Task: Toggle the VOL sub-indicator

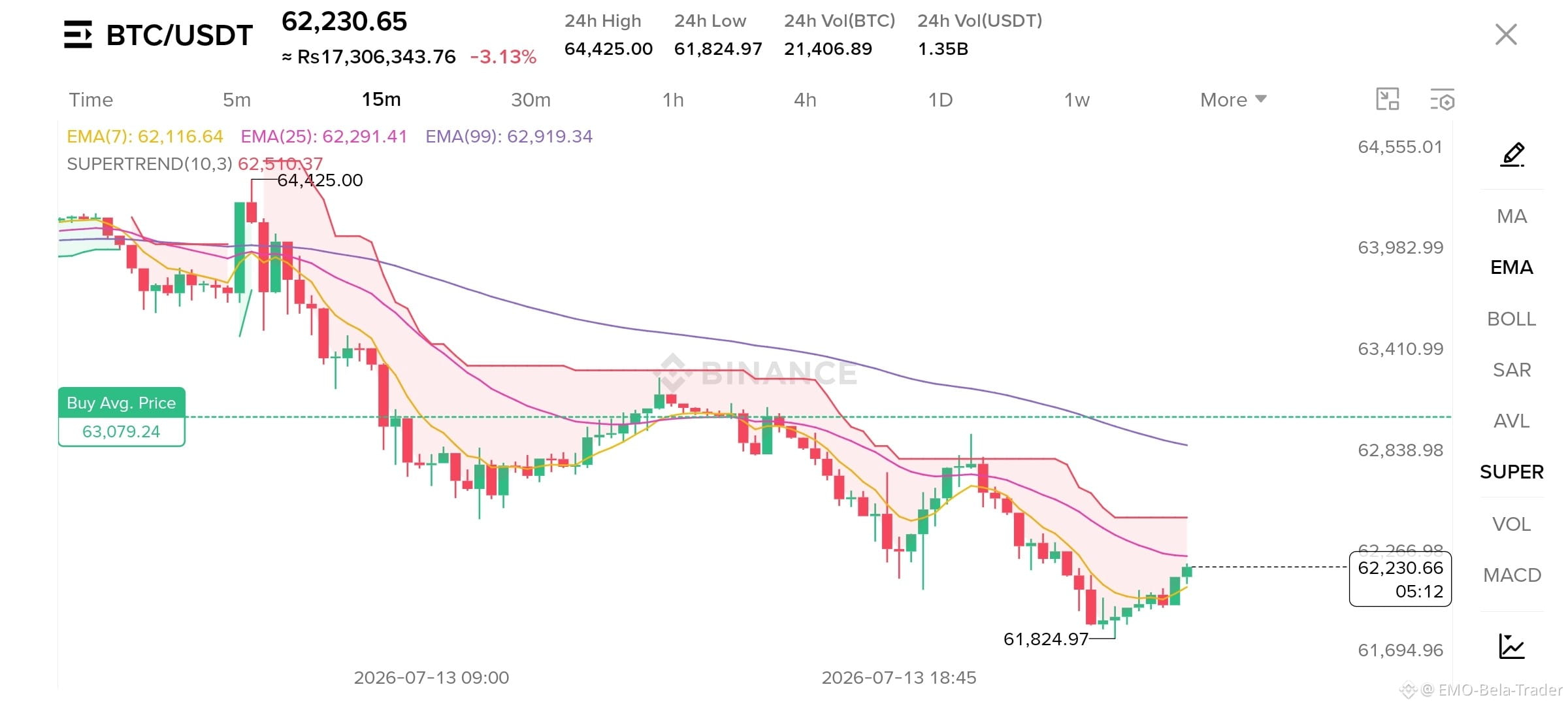Action: coord(1512,524)
